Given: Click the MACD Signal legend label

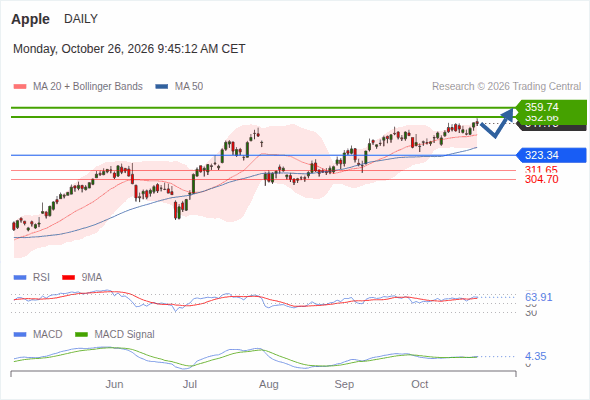Looking at the screenshot, I should (x=125, y=335).
